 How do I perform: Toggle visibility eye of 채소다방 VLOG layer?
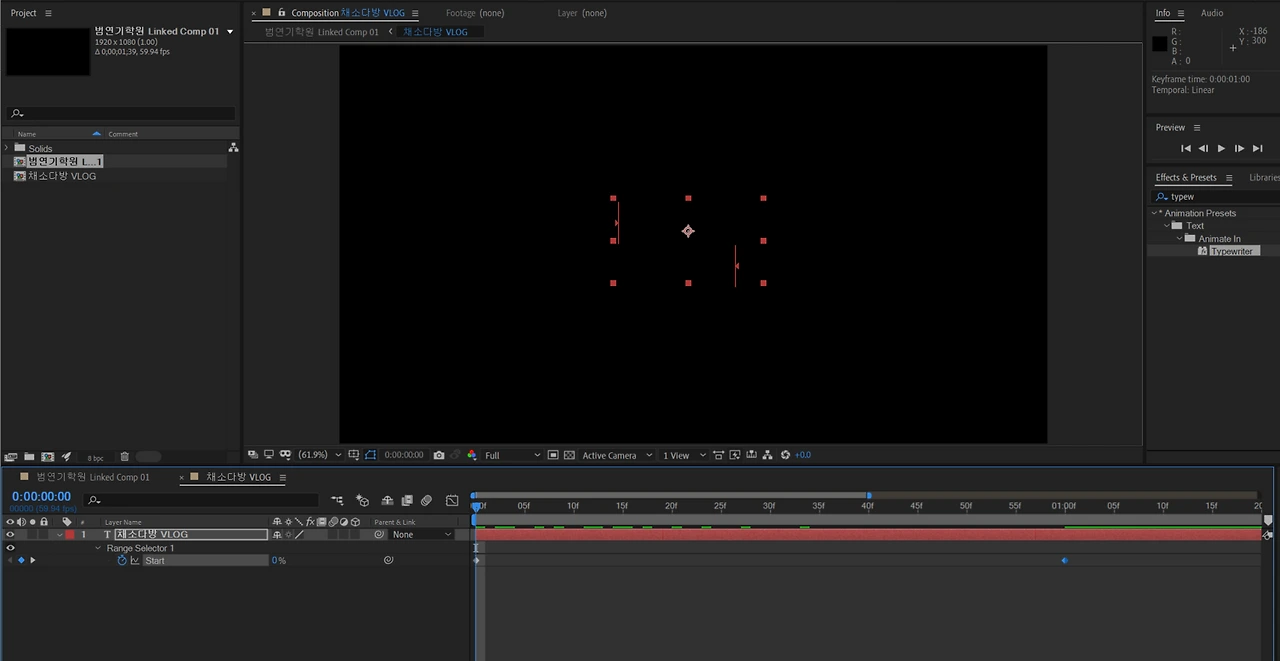click(10, 534)
